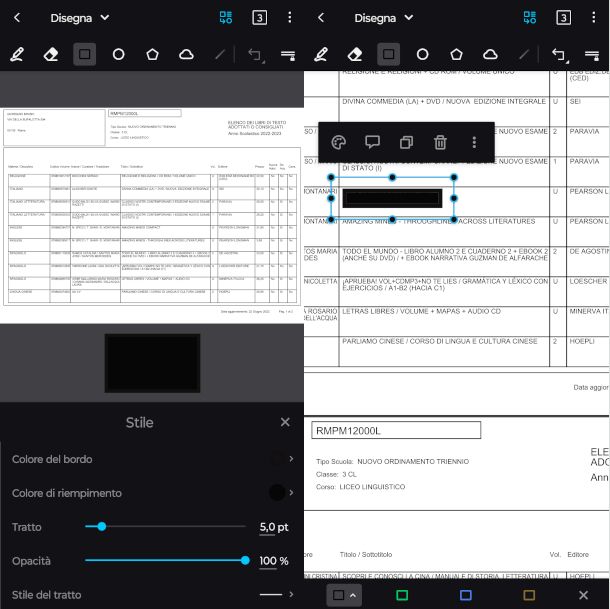
Task: Click top-right resize handle of selection
Action: click(x=454, y=177)
